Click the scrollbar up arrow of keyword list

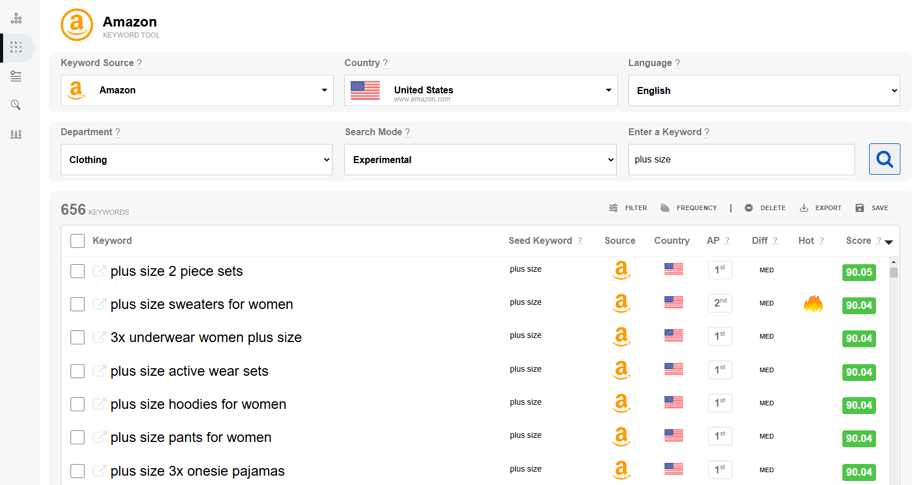pos(894,262)
